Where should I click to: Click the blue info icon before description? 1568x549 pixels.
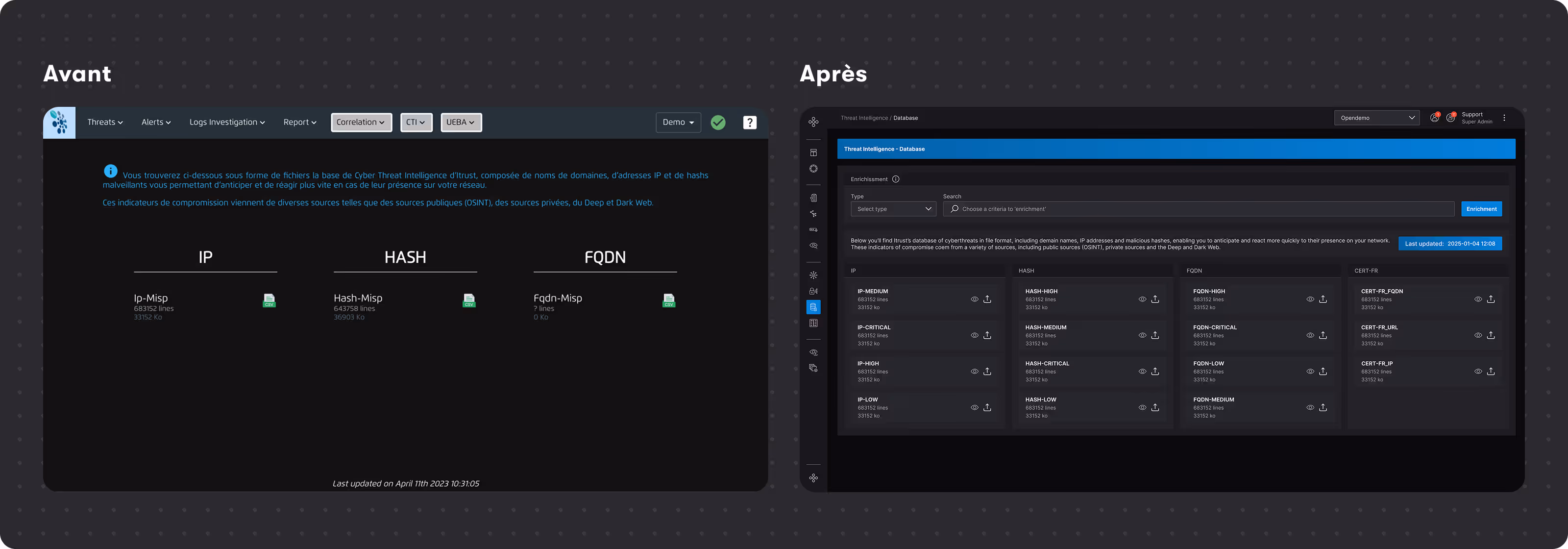(x=110, y=171)
